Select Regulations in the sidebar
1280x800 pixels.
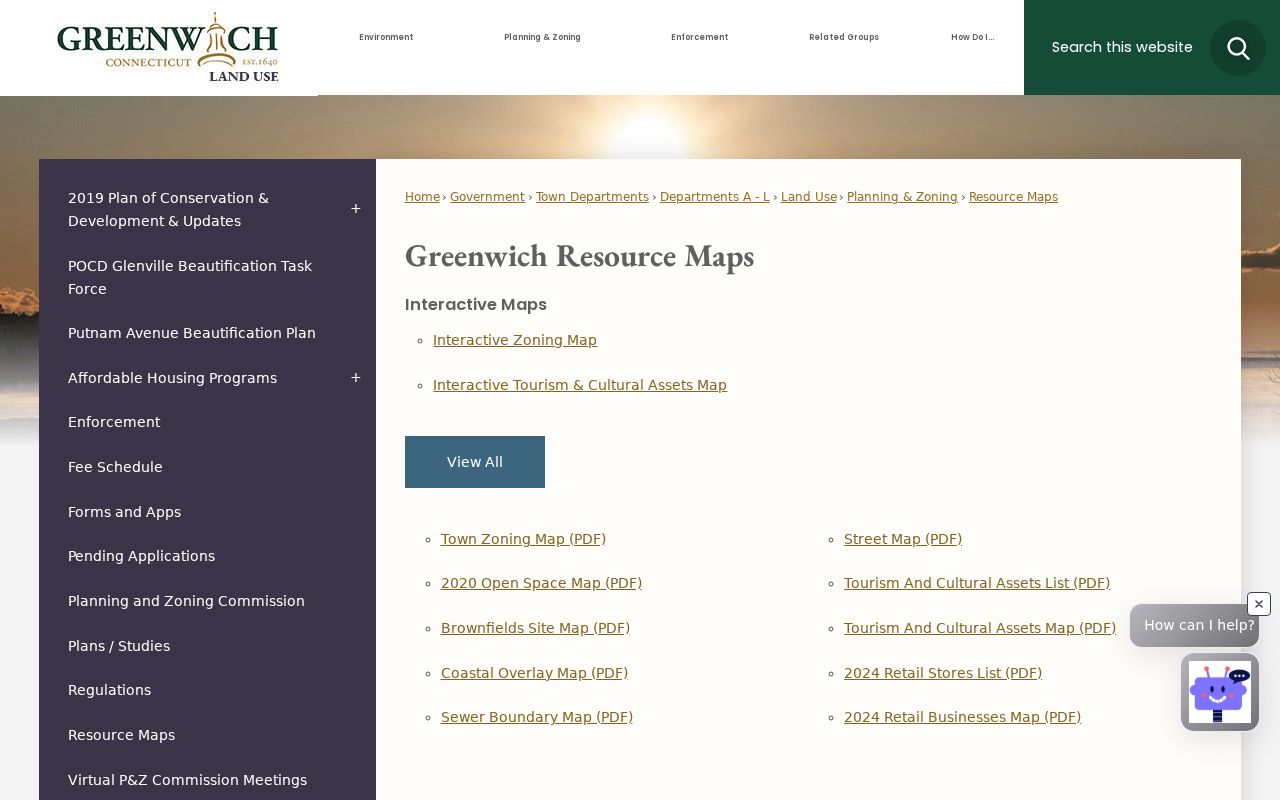207,690
